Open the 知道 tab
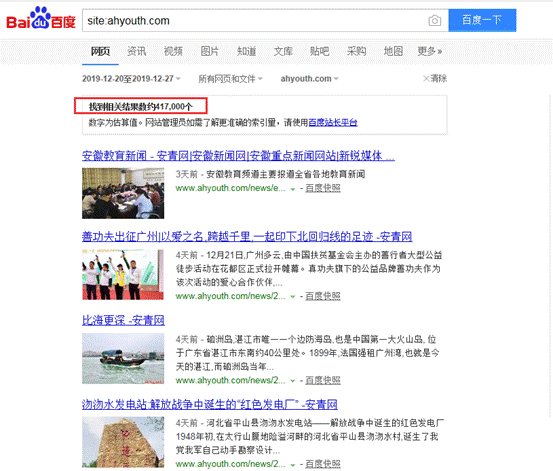Viewport: 553px width, 471px height. pos(246,52)
